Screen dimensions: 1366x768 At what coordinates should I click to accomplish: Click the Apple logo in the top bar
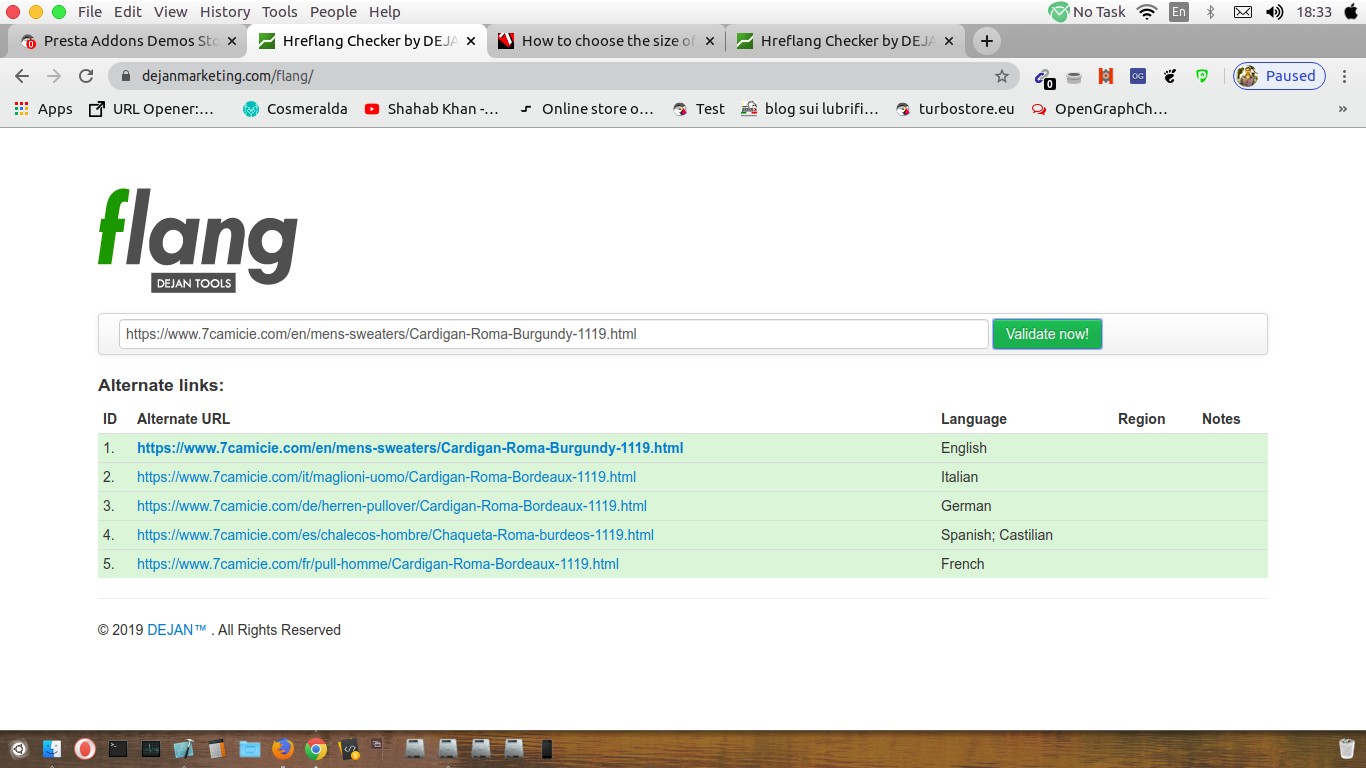coord(1351,11)
